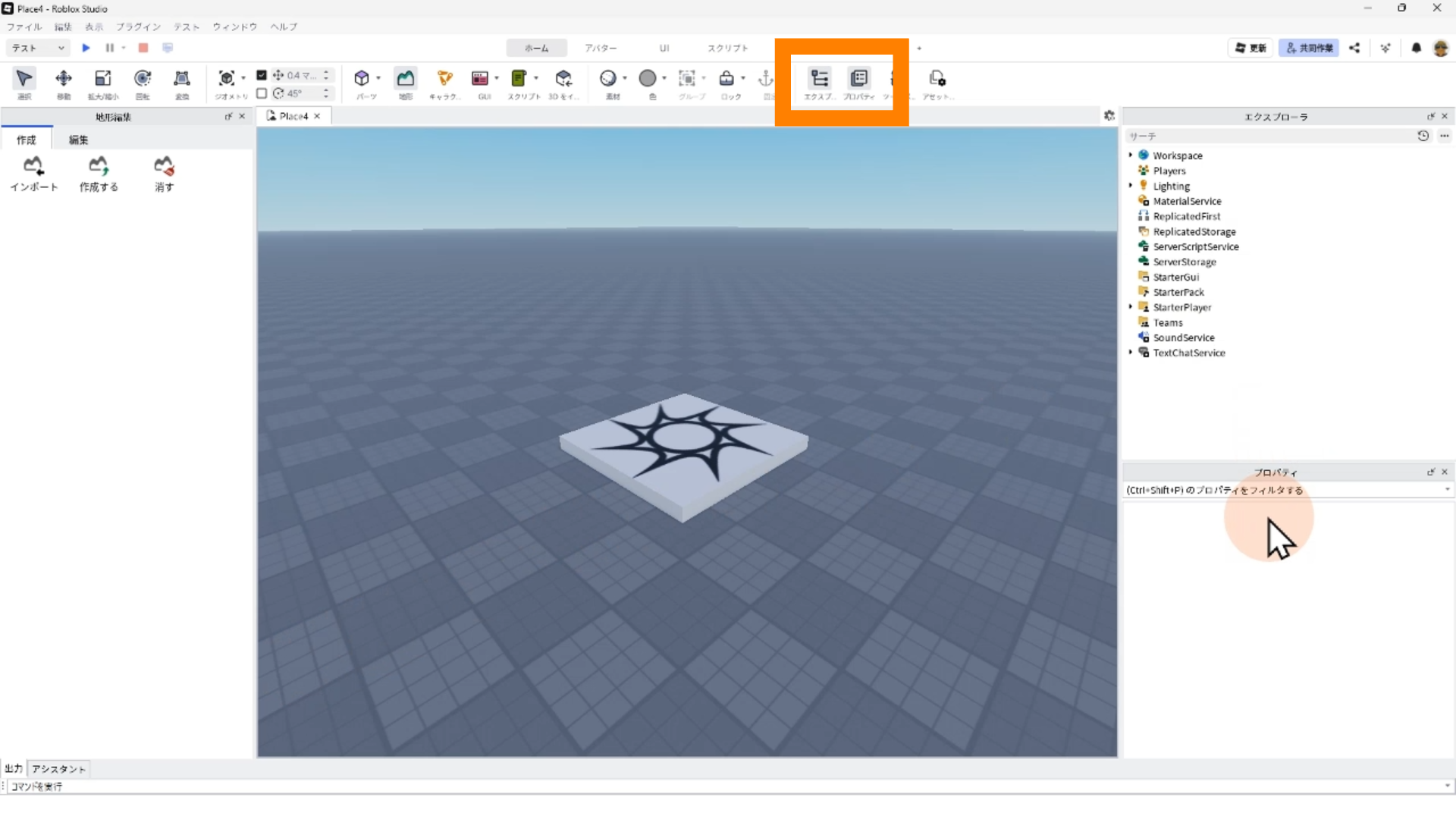Toggle the 45° rotate snap checkbox

(x=262, y=93)
